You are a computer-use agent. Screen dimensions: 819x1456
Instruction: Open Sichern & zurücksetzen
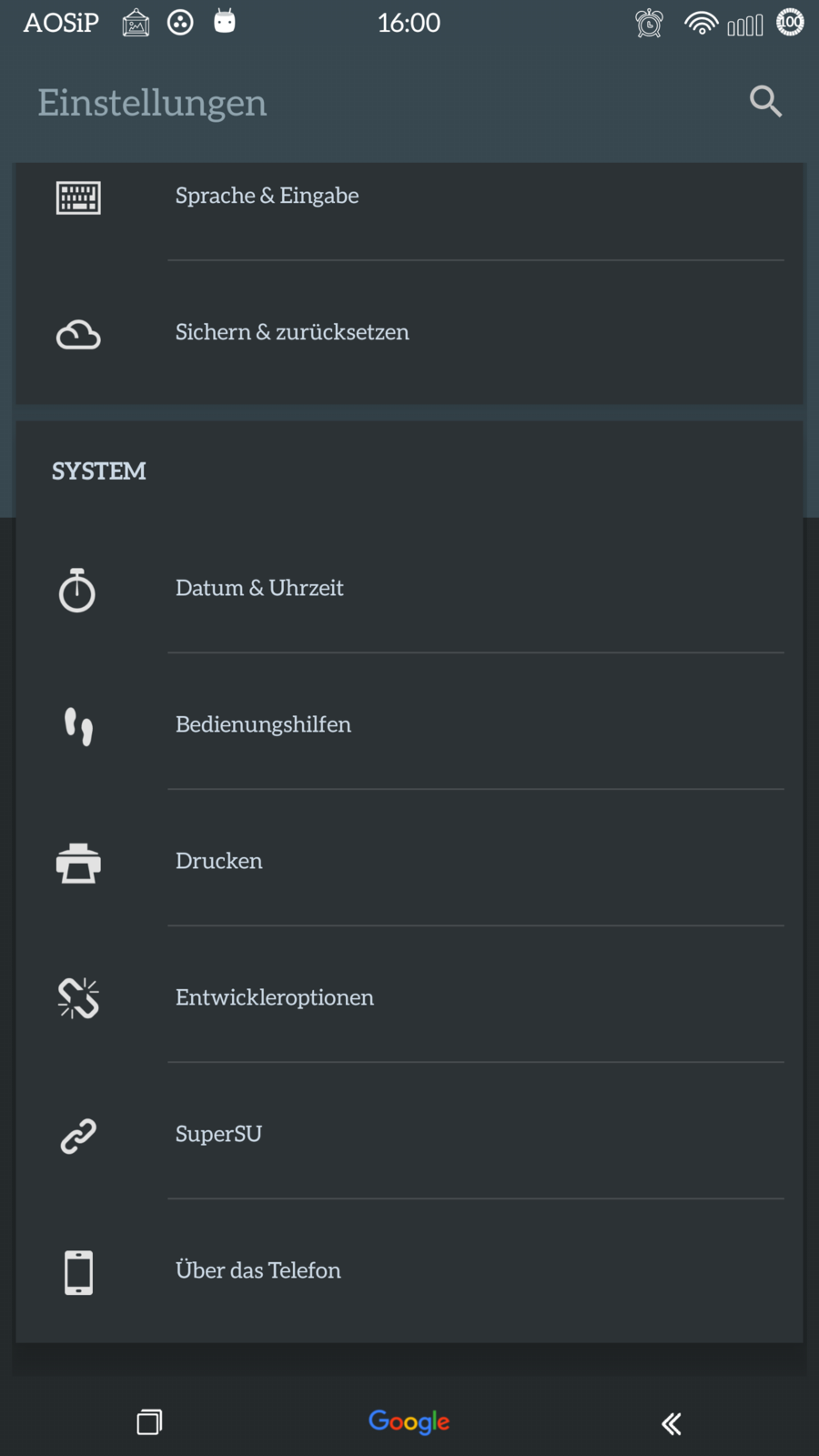[x=292, y=332]
